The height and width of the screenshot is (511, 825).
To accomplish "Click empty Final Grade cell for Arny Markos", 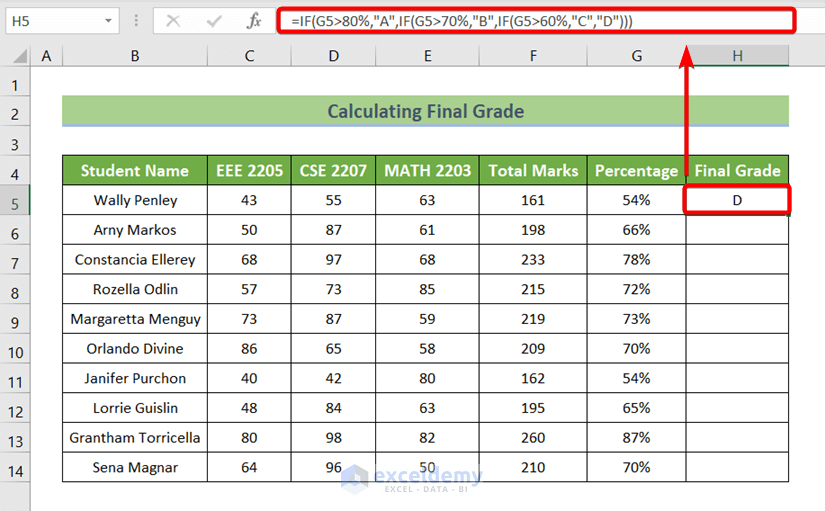I will coord(738,230).
